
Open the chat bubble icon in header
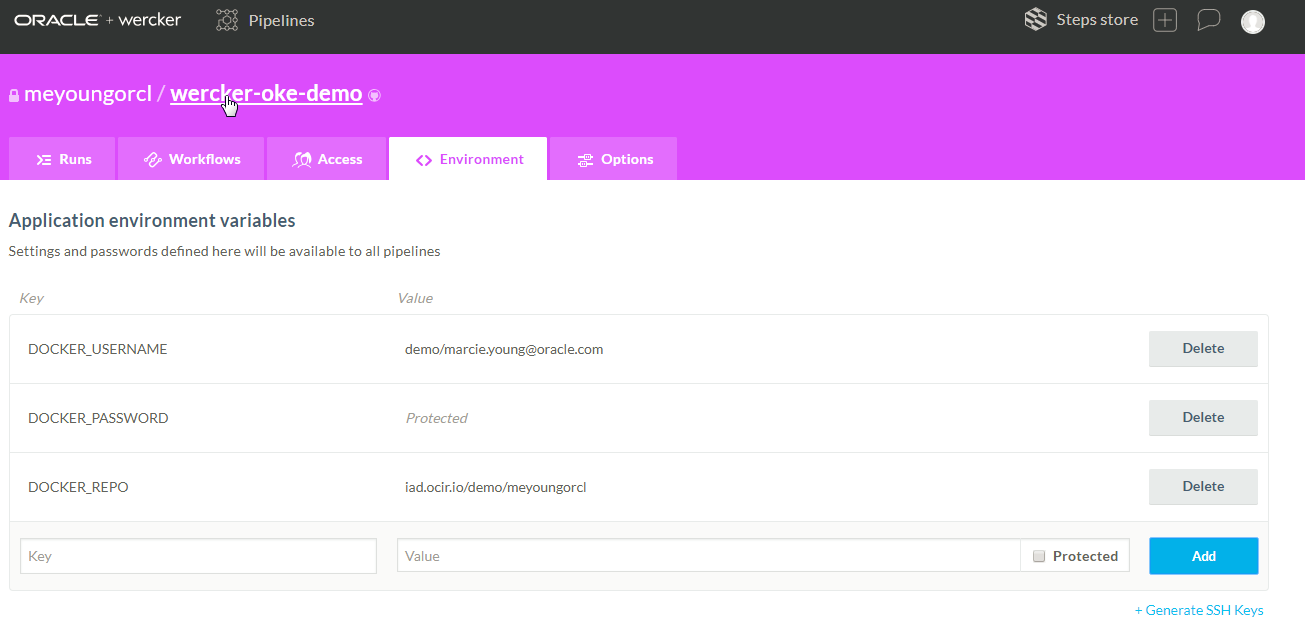coord(1209,20)
